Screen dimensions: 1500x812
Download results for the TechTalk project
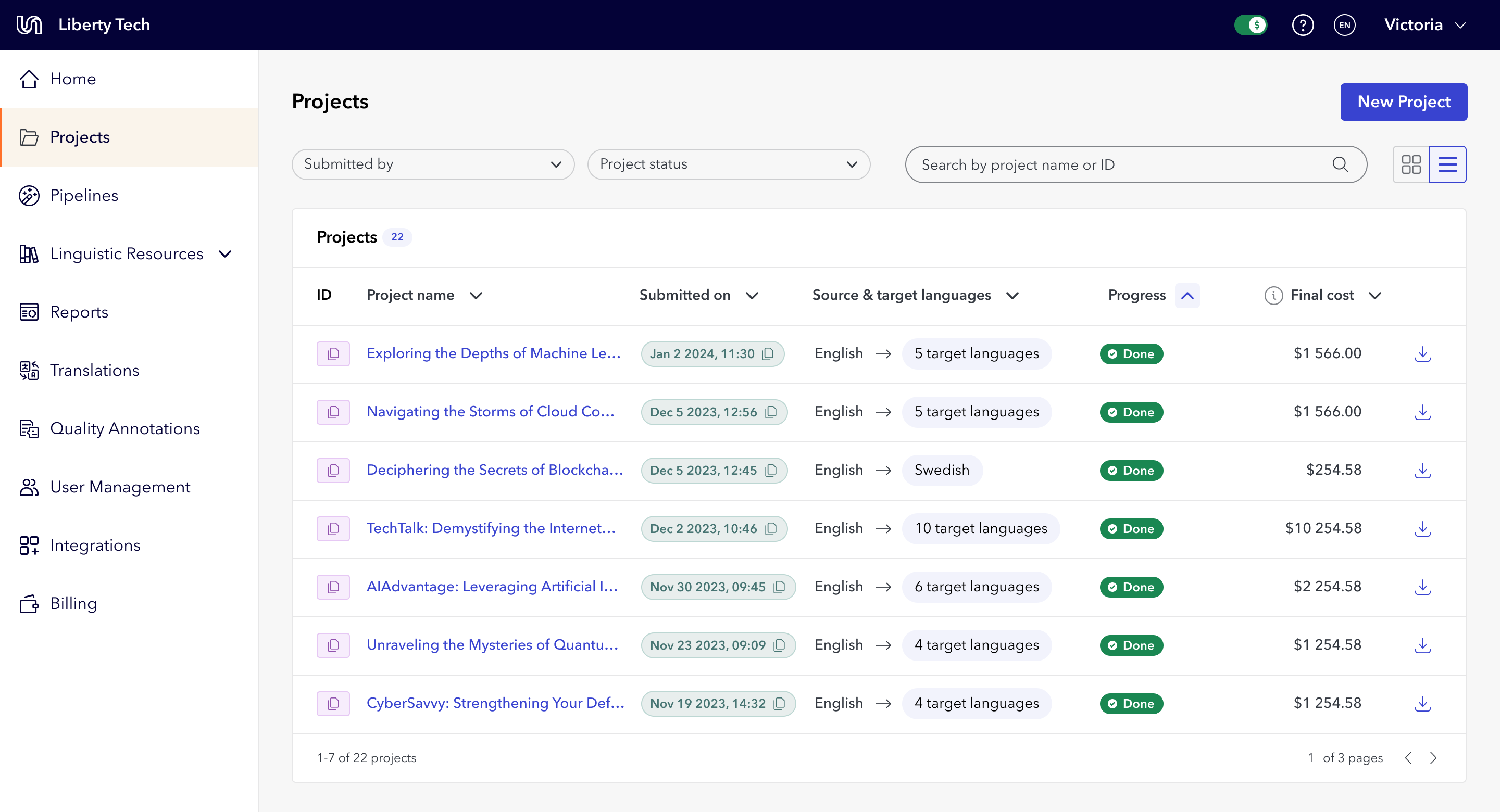(1422, 528)
